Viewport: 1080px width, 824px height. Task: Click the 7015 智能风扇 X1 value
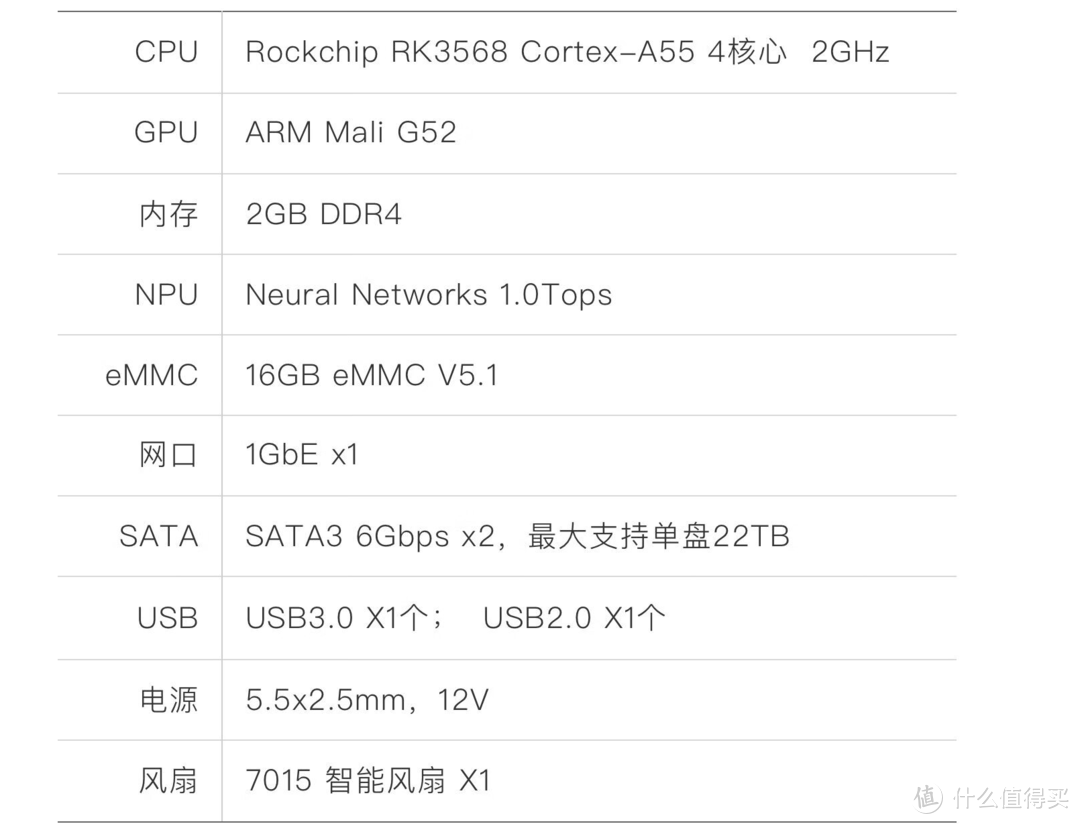[368, 780]
